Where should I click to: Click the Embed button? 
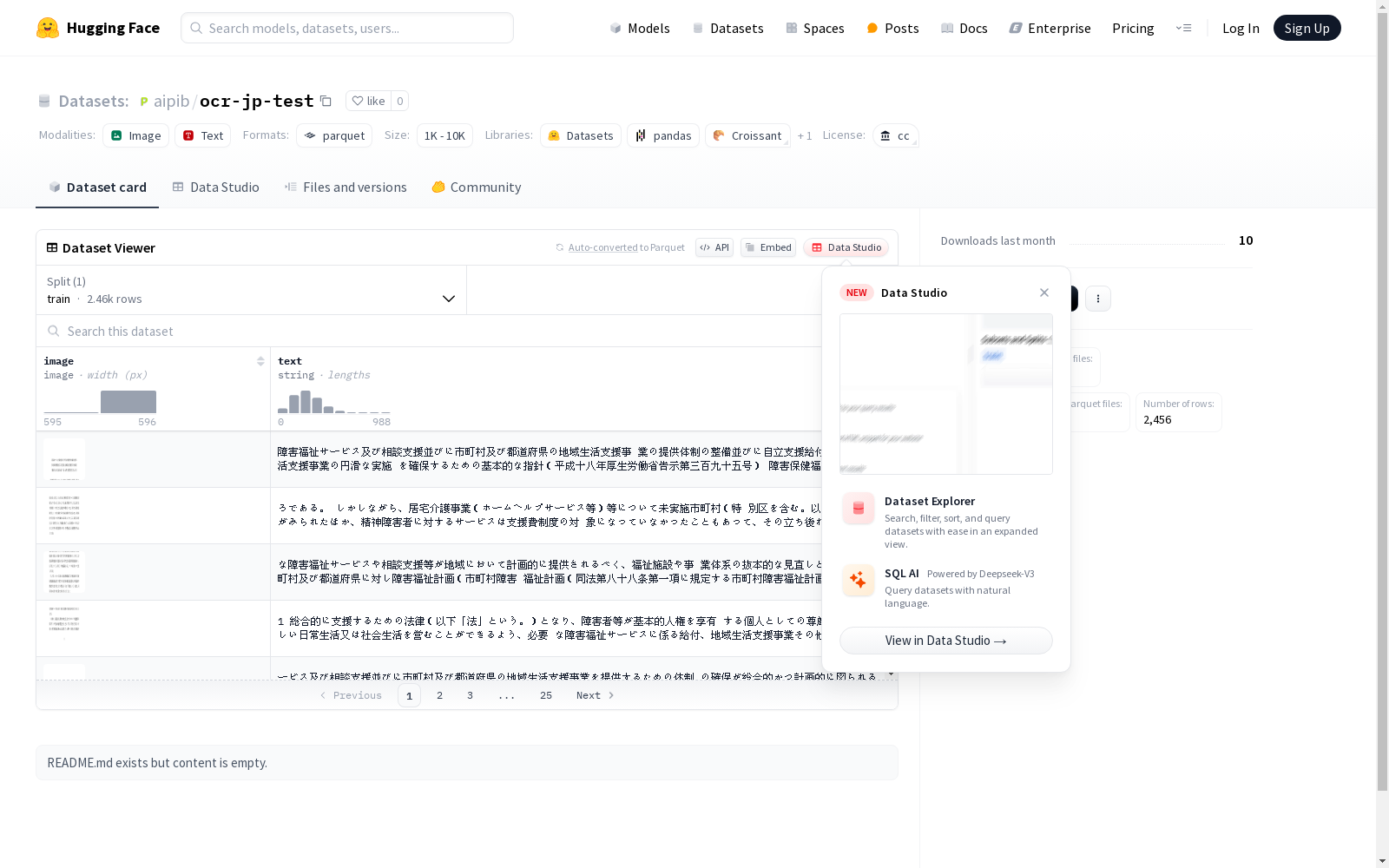pyautogui.click(x=768, y=247)
